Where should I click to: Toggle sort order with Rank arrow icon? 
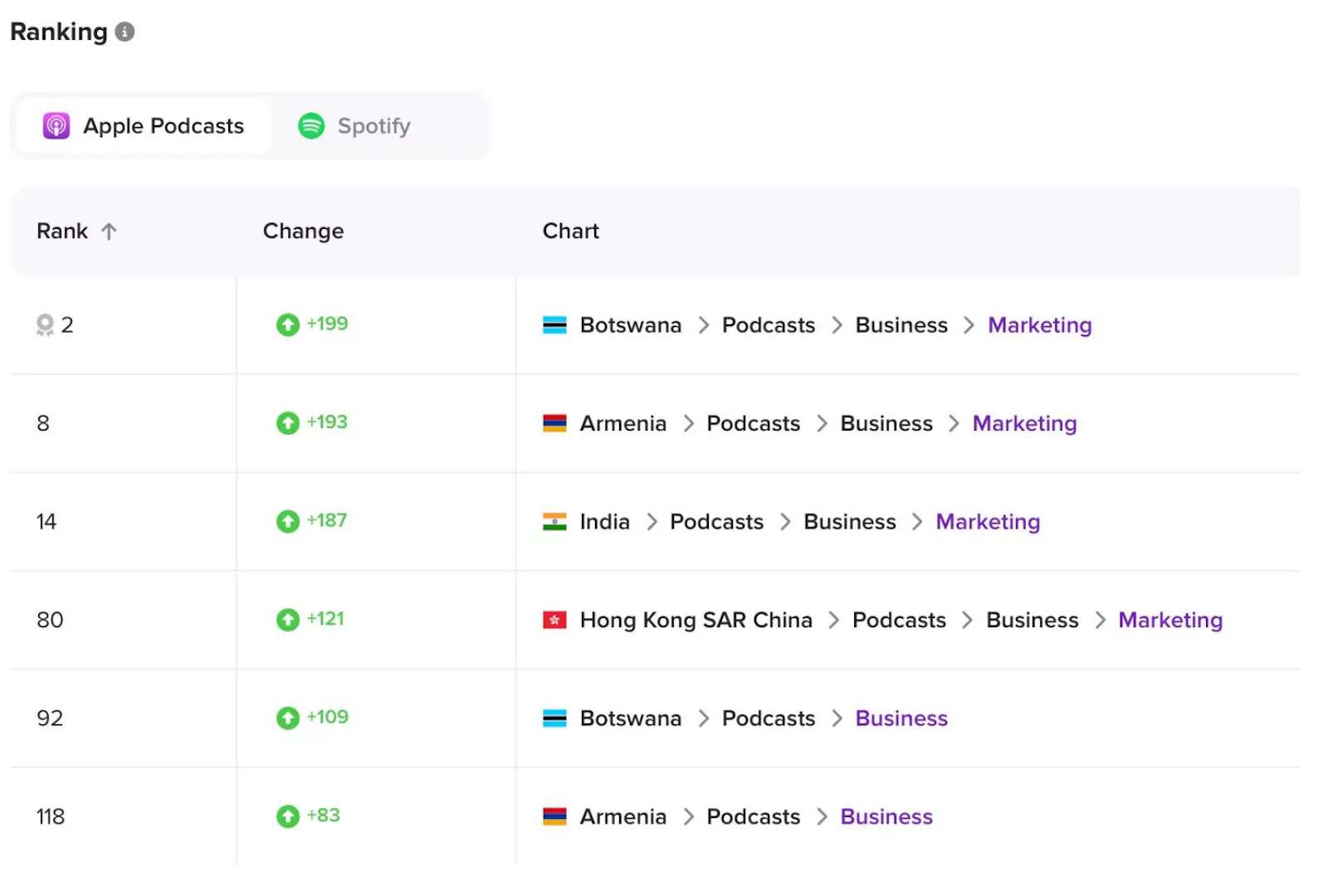pyautogui.click(x=109, y=231)
